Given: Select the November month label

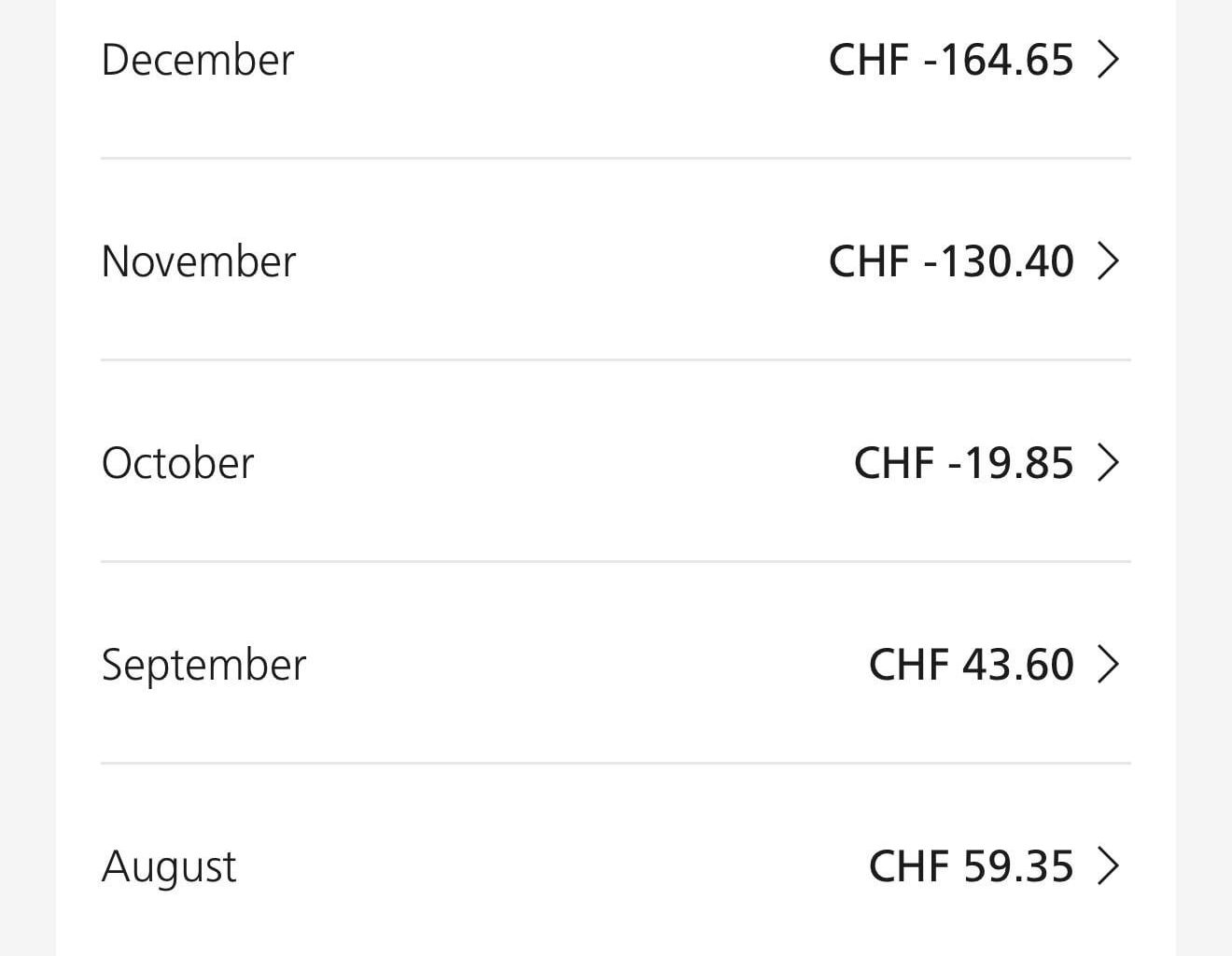Looking at the screenshot, I should 198,261.
